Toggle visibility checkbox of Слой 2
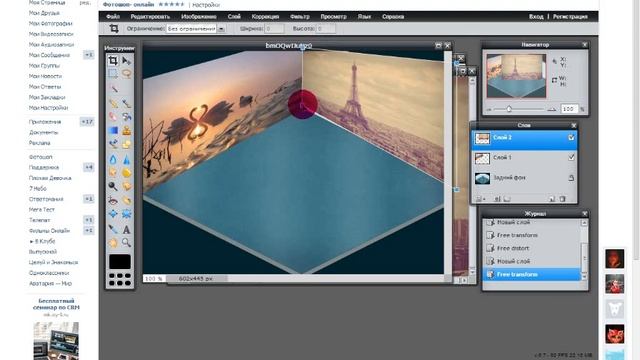Viewport: 640px width, 360px height. coord(571,138)
